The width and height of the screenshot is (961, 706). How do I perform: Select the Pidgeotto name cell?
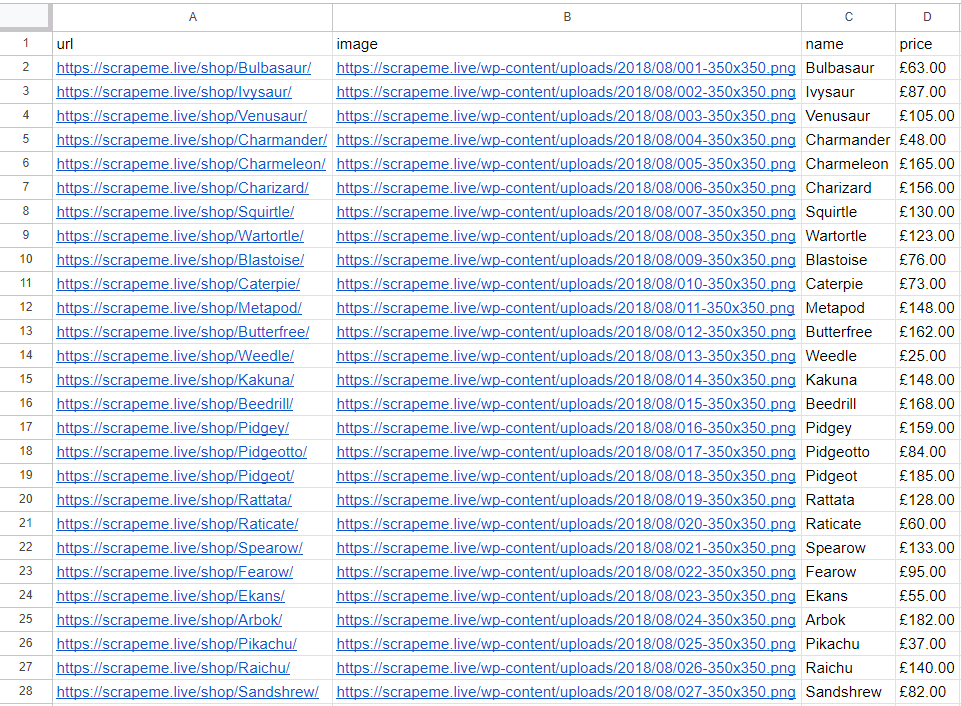848,452
